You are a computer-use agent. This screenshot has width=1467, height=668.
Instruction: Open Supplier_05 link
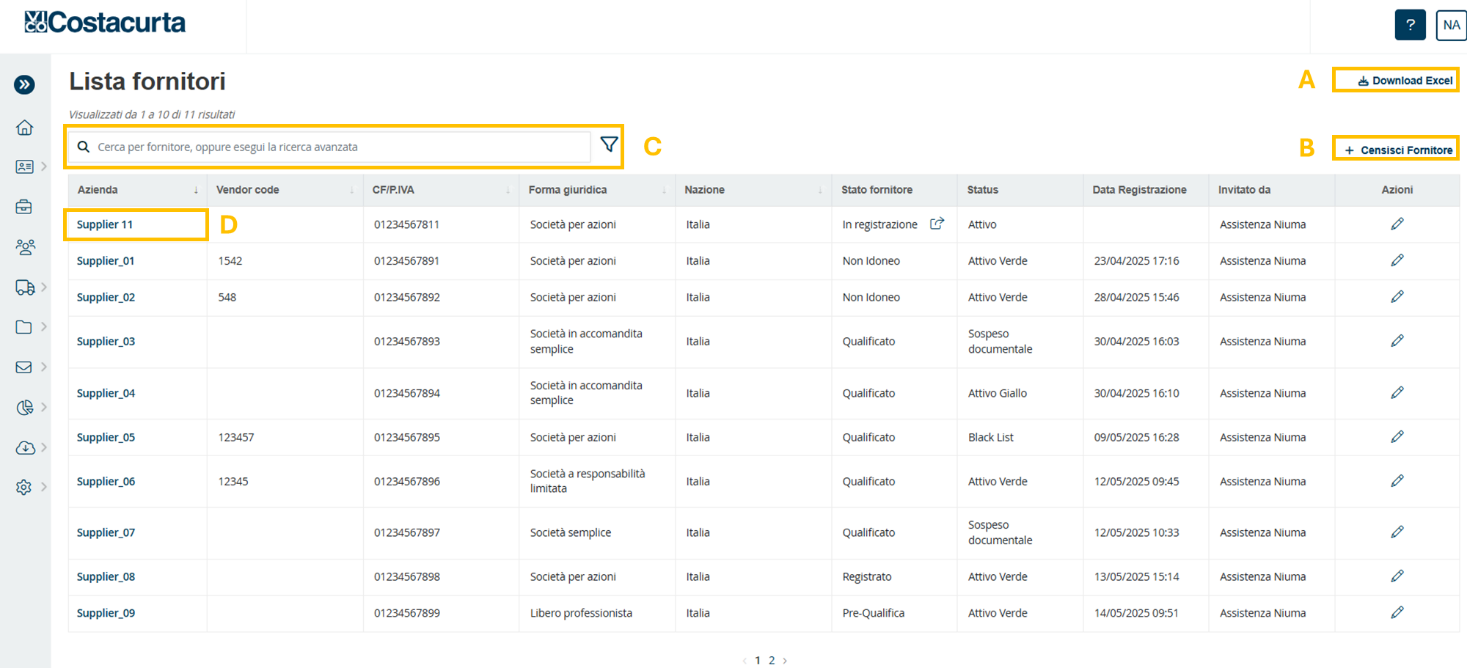(106, 437)
